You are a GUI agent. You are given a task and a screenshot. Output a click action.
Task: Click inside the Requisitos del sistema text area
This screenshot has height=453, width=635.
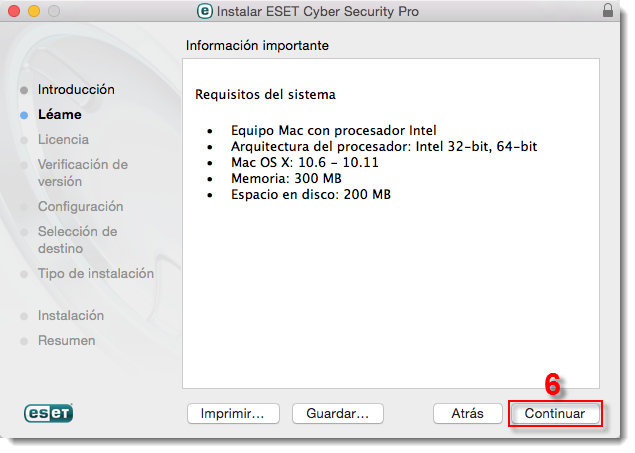[x=391, y=223]
